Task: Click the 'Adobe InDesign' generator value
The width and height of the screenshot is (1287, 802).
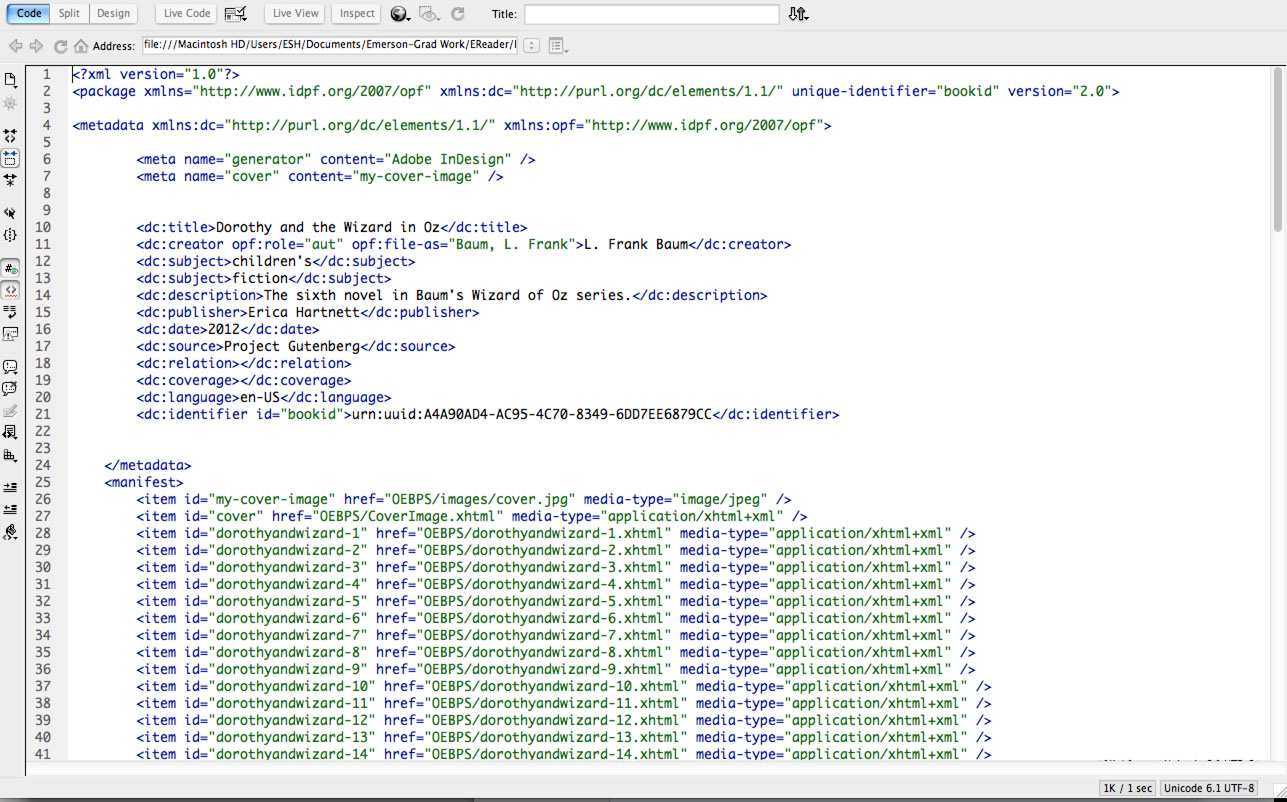Action: click(448, 159)
